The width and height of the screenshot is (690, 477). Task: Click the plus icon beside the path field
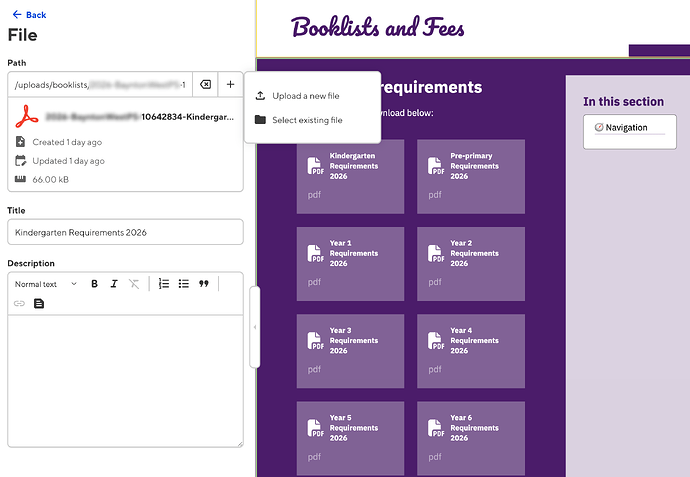[230, 85]
